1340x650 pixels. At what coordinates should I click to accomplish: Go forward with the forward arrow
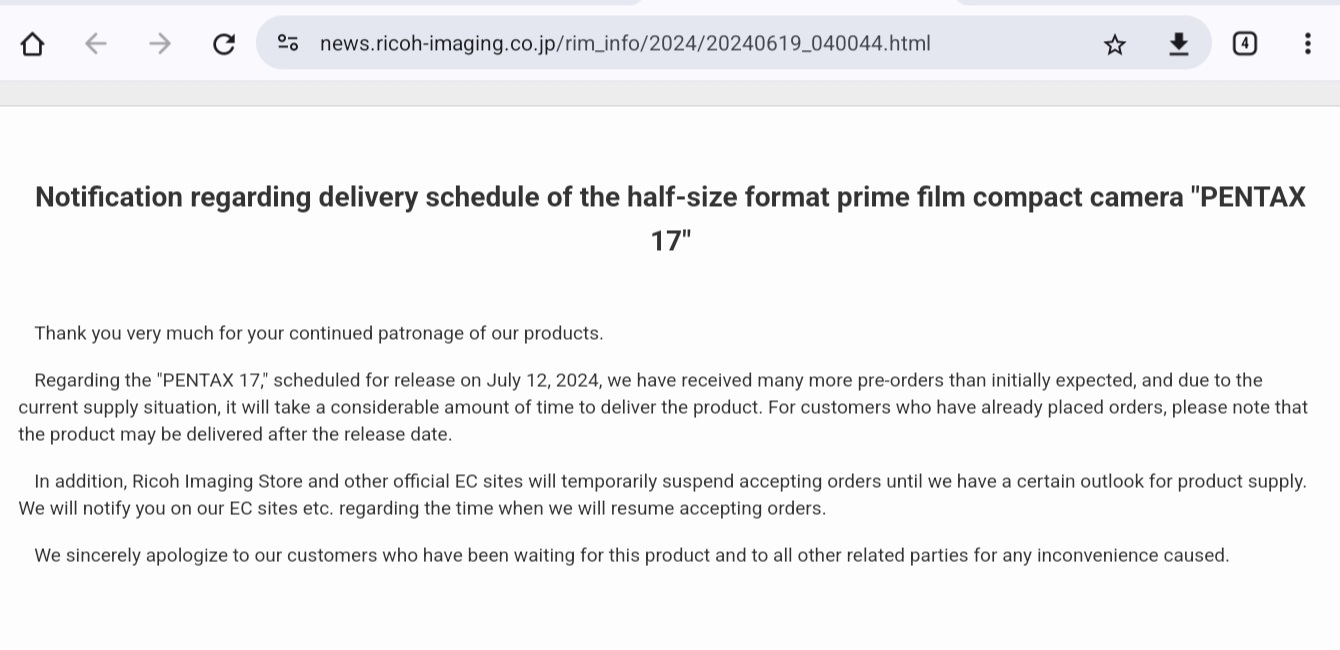(160, 43)
